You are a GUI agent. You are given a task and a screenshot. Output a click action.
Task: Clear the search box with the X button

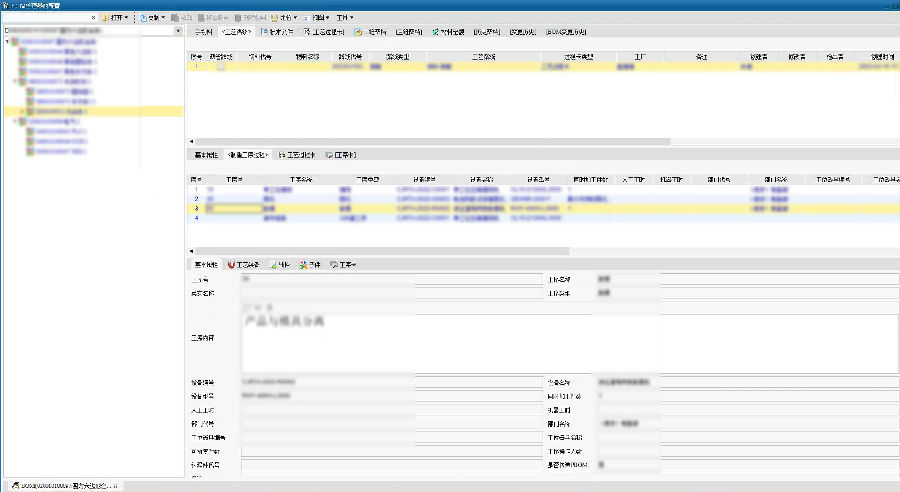point(93,18)
